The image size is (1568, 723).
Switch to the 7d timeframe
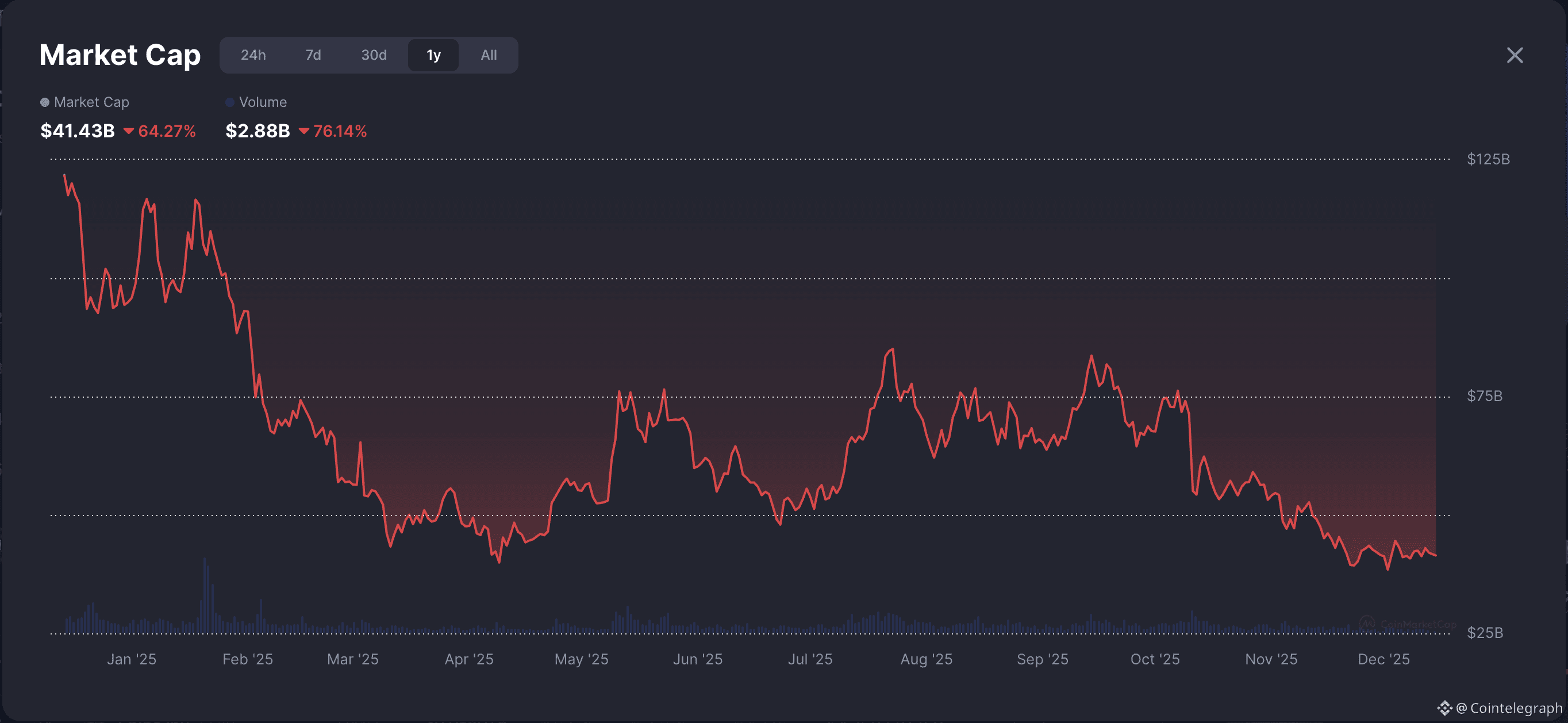point(313,55)
